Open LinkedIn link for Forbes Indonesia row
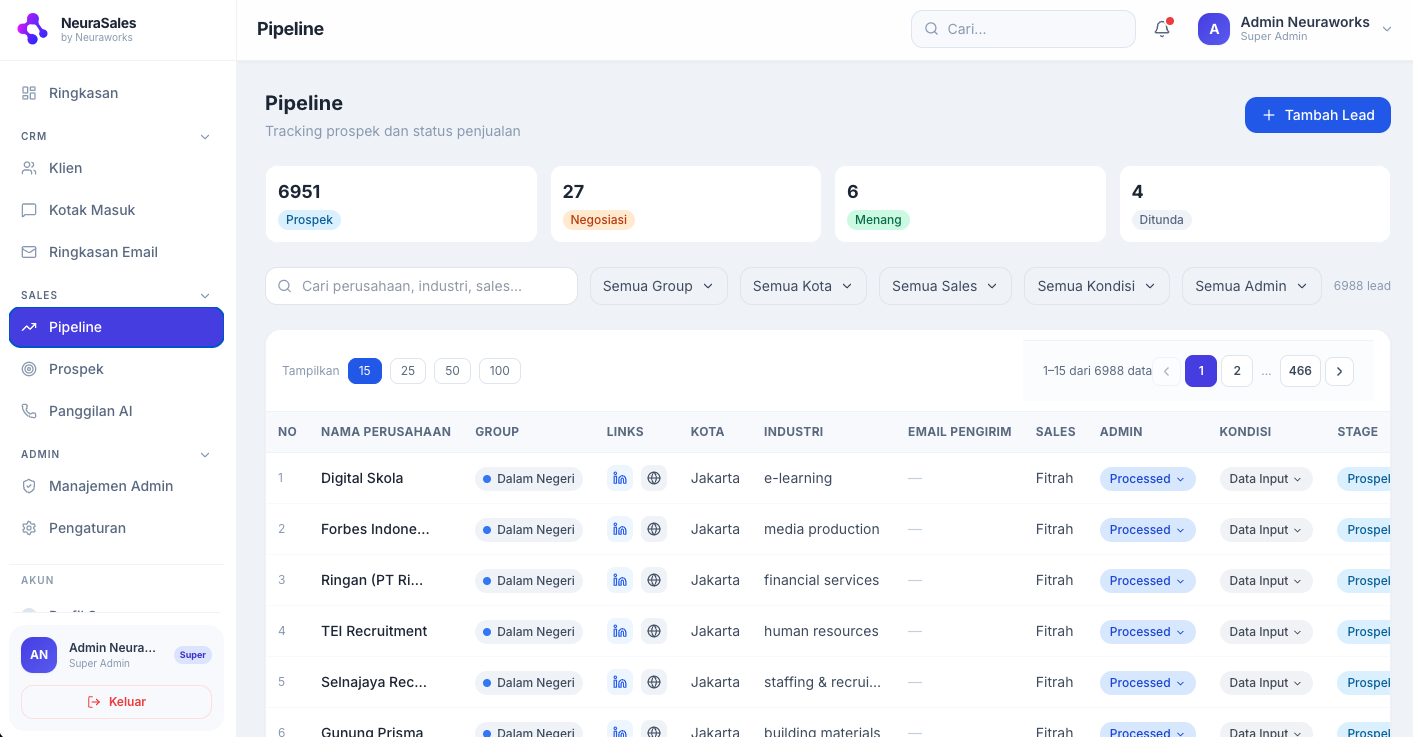The width and height of the screenshot is (1413, 737). [x=620, y=529]
